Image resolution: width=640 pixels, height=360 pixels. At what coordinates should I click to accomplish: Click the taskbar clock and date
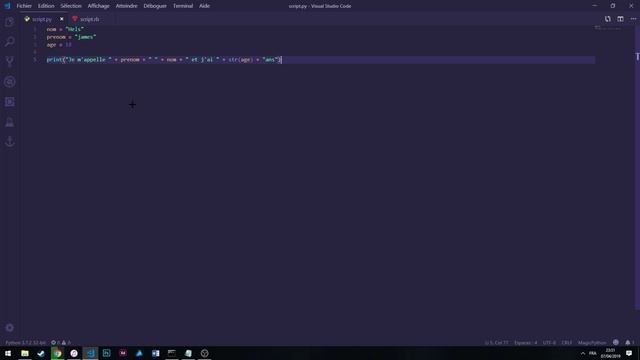click(x=611, y=353)
